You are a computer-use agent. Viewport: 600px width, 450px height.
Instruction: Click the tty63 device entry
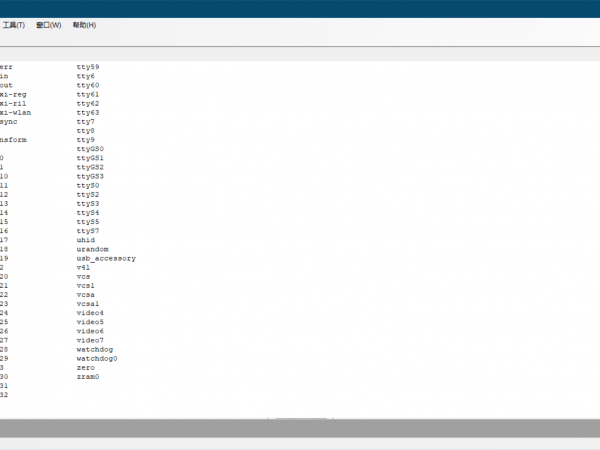pyautogui.click(x=88, y=112)
